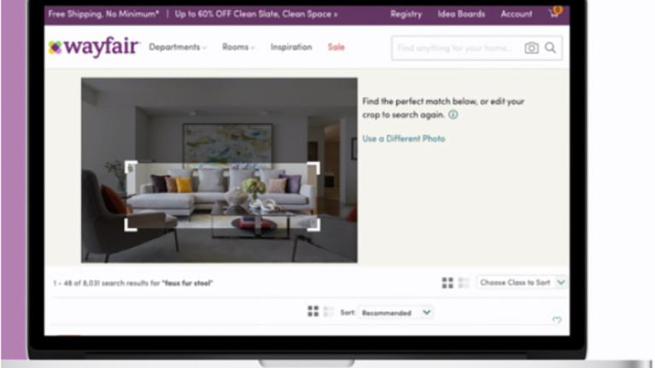Select grid view next to Sort Recommended
This screenshot has height=368, width=655.
(x=313, y=311)
